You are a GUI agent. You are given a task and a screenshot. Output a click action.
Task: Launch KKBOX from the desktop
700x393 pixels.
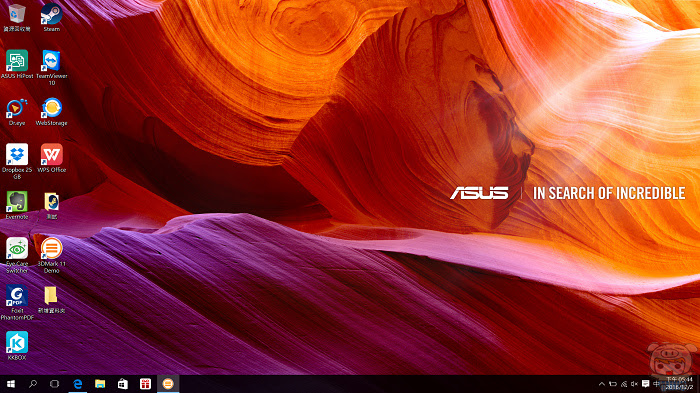(17, 345)
